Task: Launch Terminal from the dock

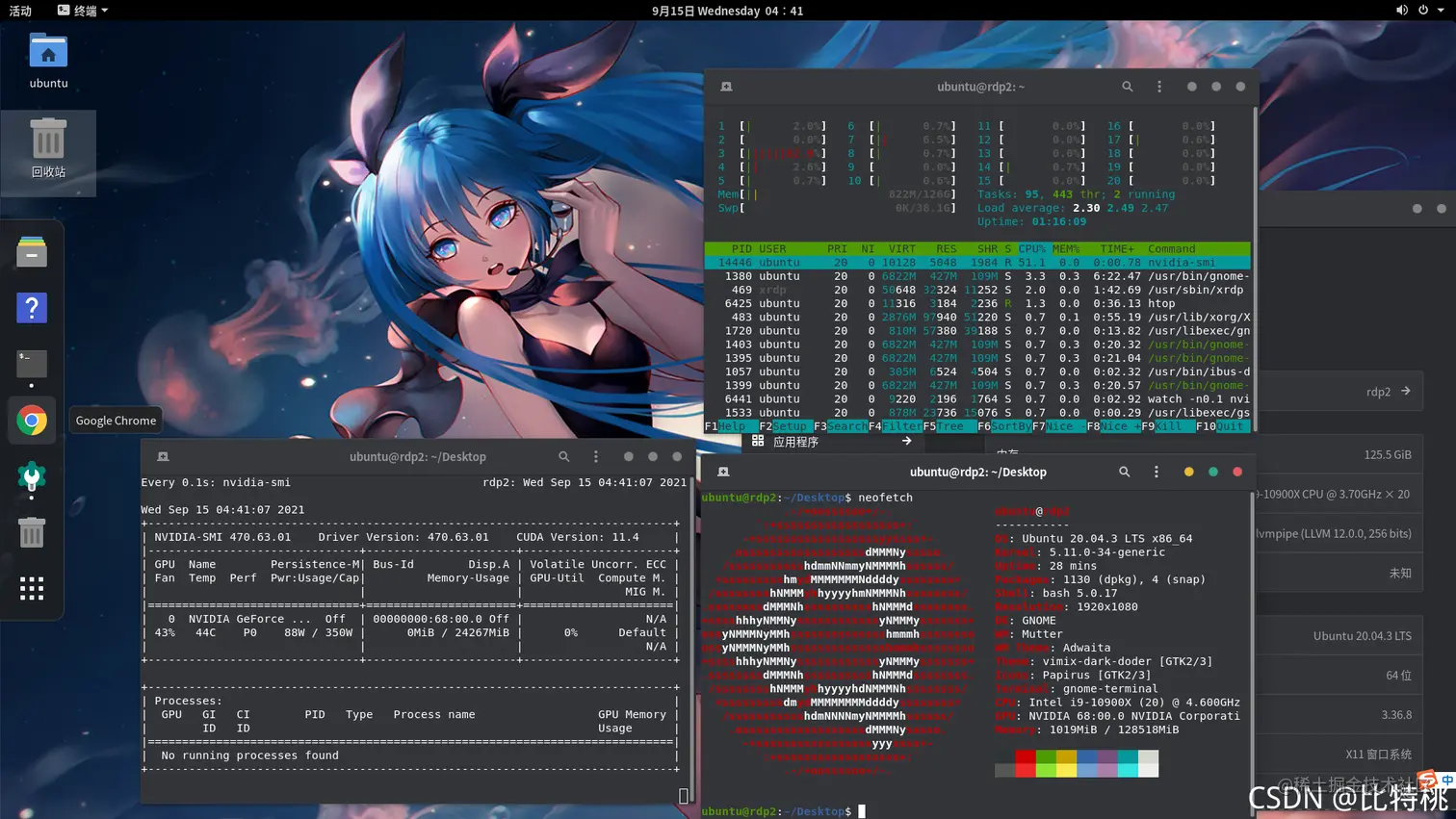Action: 32,364
